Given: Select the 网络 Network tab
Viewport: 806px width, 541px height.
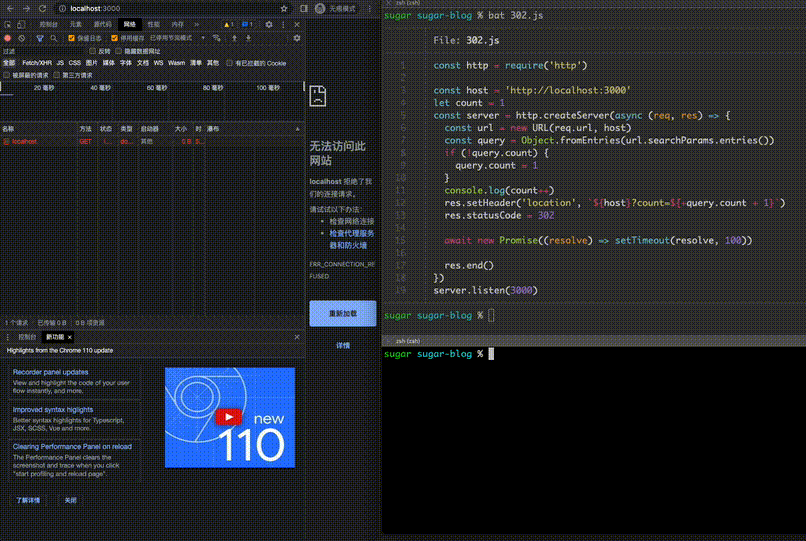Looking at the screenshot, I should [x=130, y=24].
